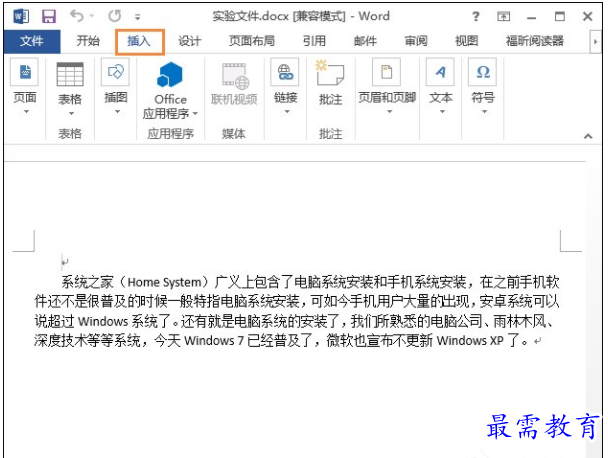This screenshot has height=458, width=608.
Task: Switch to the 开始 tab
Action: click(x=88, y=41)
